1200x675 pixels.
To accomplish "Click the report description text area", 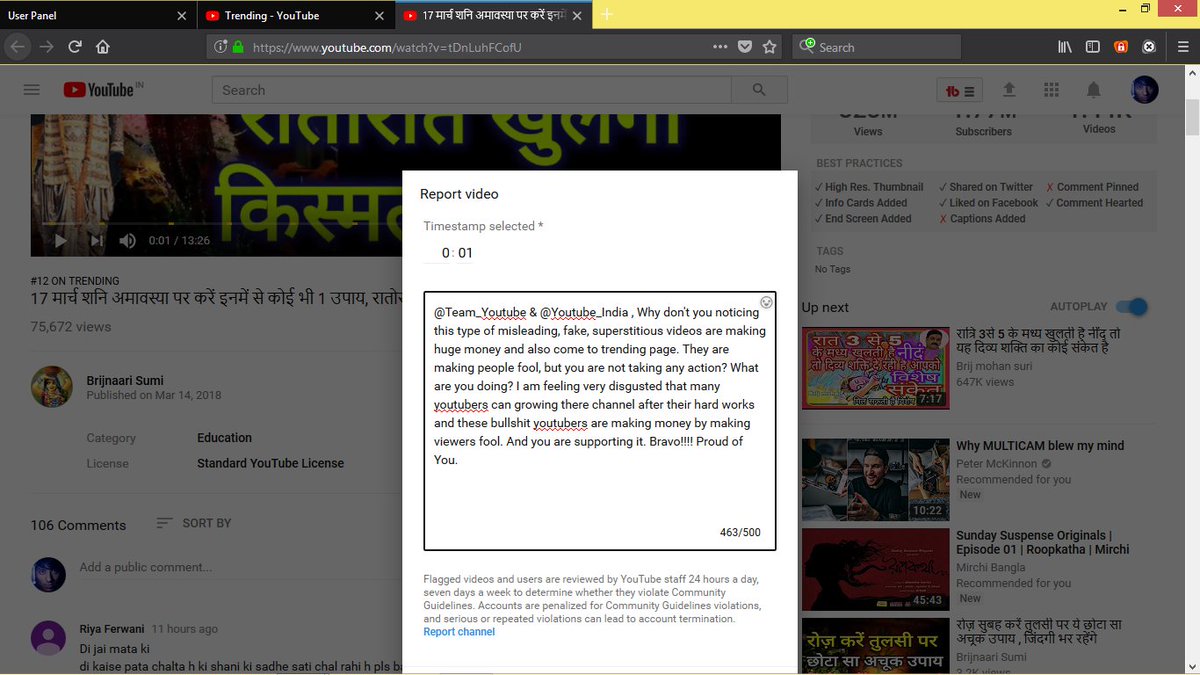I will [600, 421].
